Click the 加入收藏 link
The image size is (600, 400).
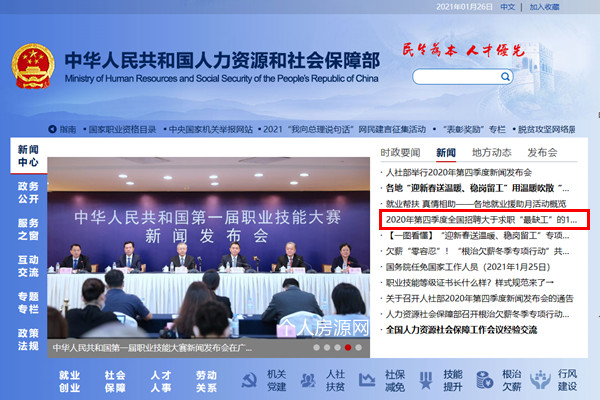545,7
